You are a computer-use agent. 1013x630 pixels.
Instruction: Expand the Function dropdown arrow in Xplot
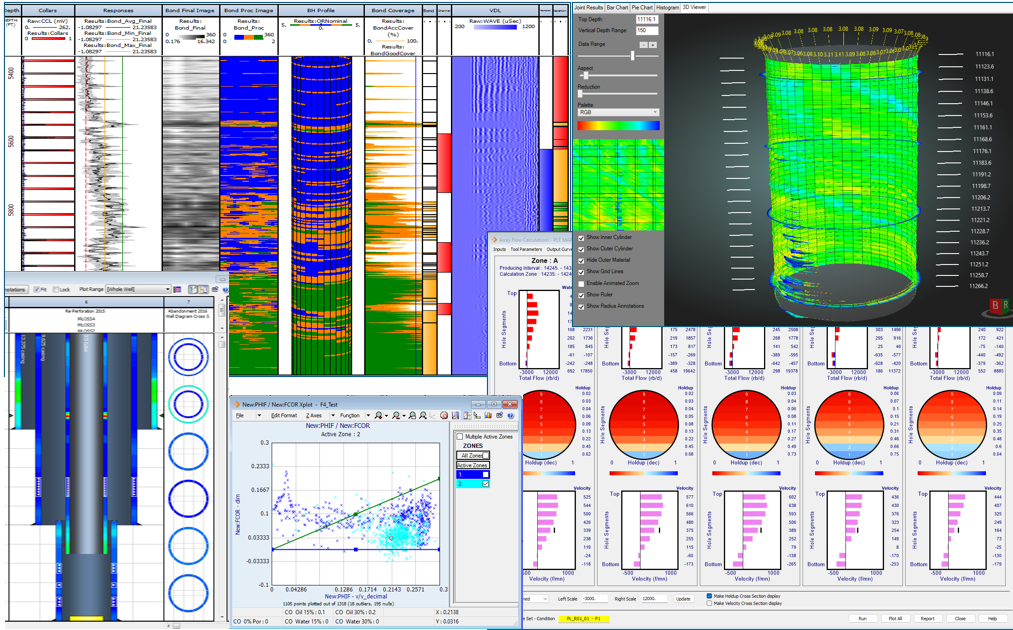[x=368, y=415]
